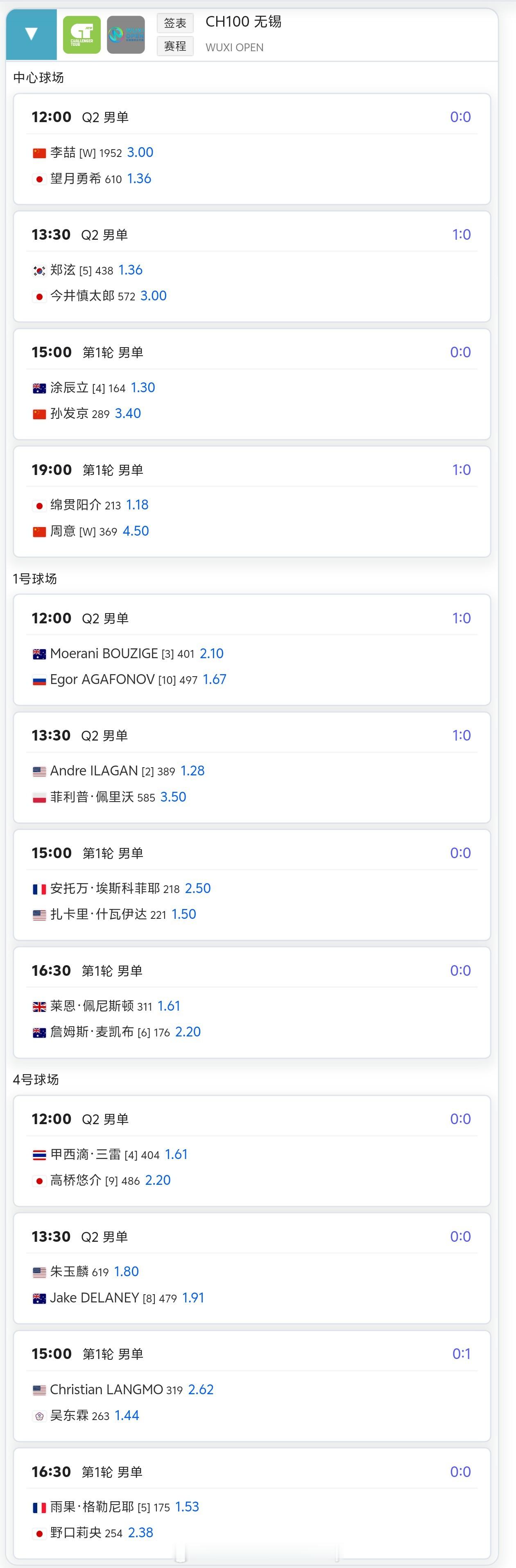Click Australia flag beside 涂辰立
The image size is (516, 1568).
pos(40,388)
